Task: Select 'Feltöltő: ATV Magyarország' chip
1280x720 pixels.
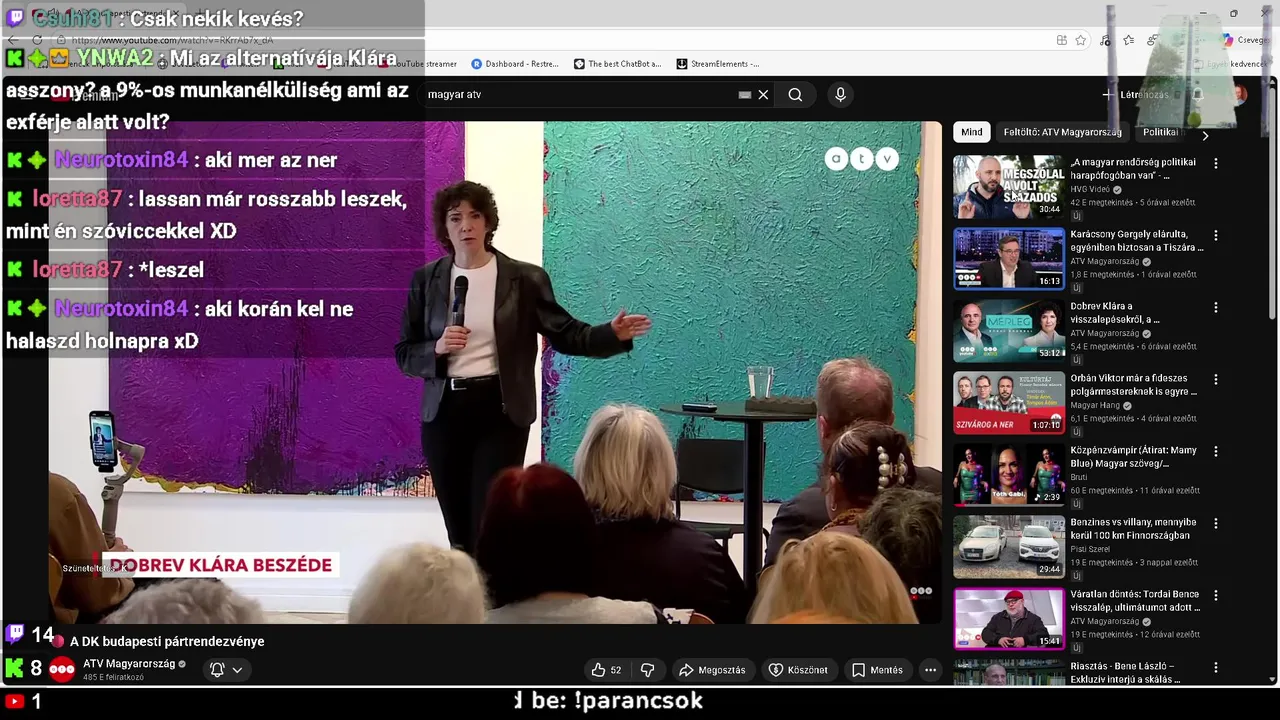Action: (1062, 132)
